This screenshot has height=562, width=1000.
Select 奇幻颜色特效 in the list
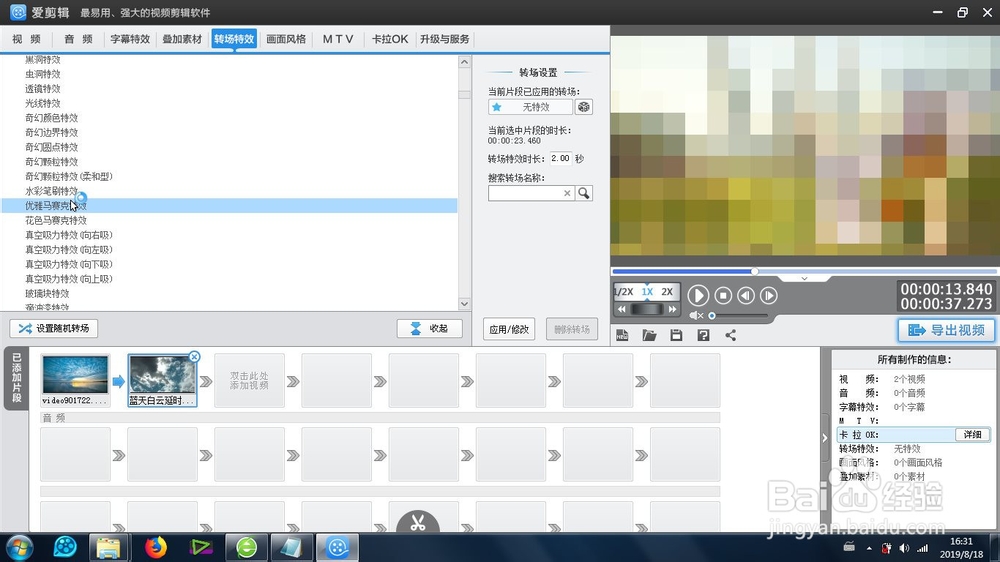pyautogui.click(x=51, y=117)
